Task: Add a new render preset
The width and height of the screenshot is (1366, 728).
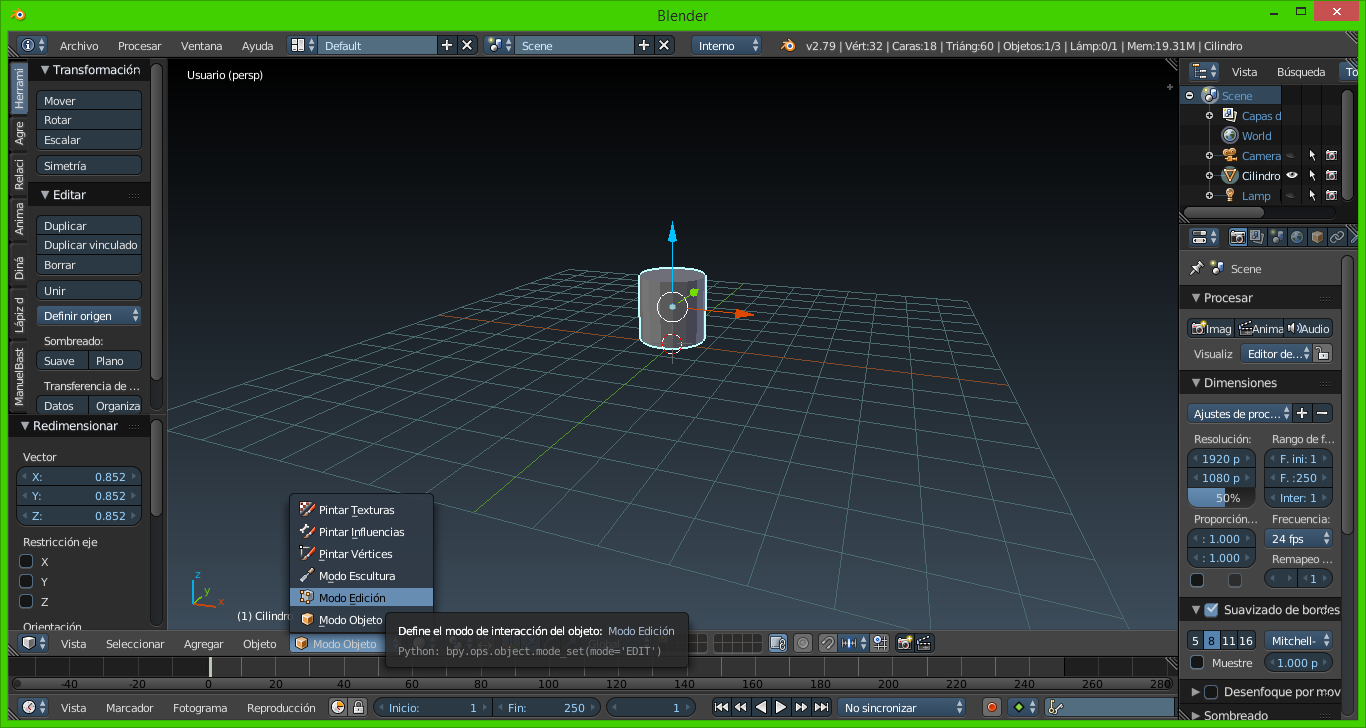Action: pyautogui.click(x=1302, y=413)
